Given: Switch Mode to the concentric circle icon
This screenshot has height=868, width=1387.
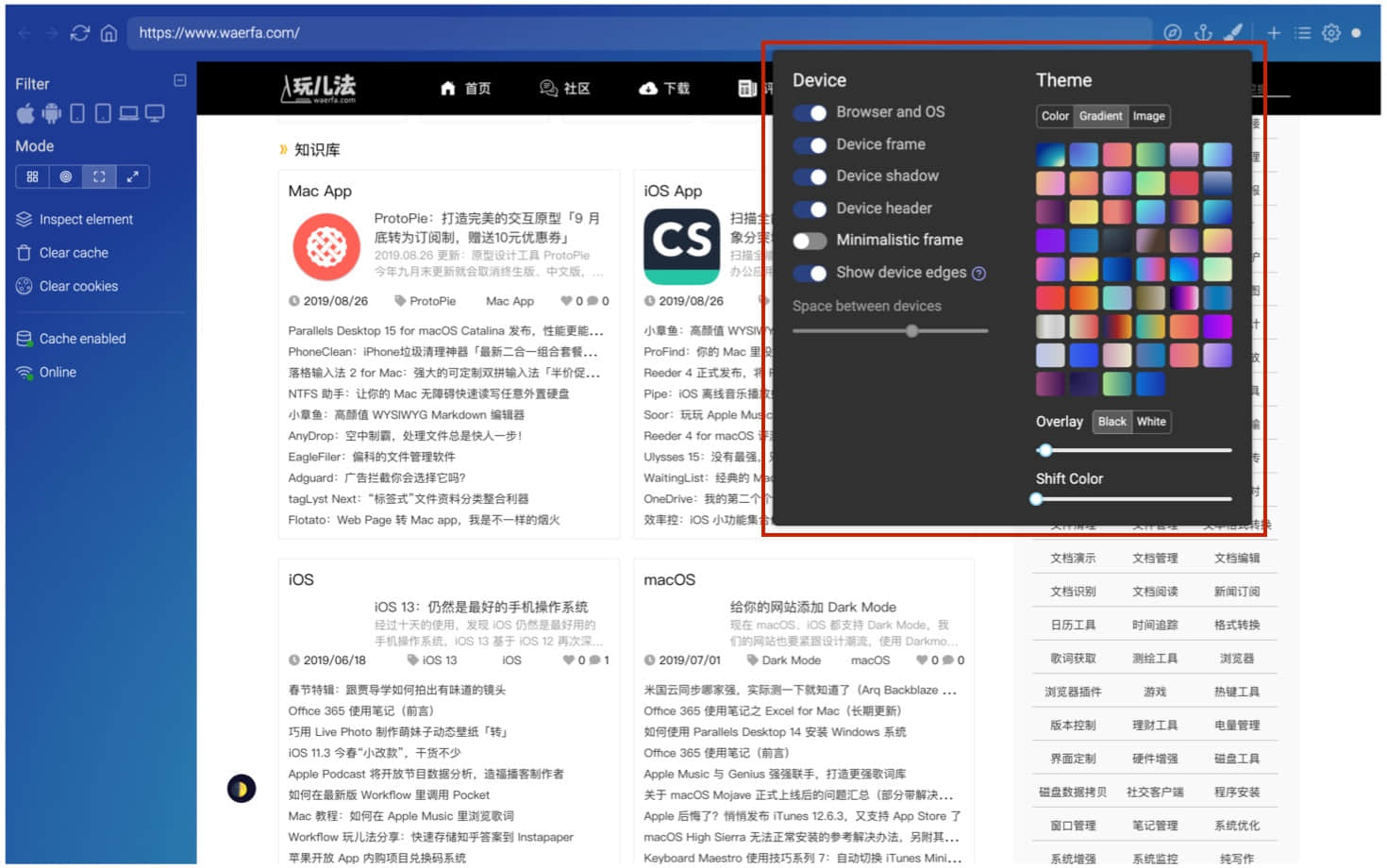Looking at the screenshot, I should coord(65,176).
